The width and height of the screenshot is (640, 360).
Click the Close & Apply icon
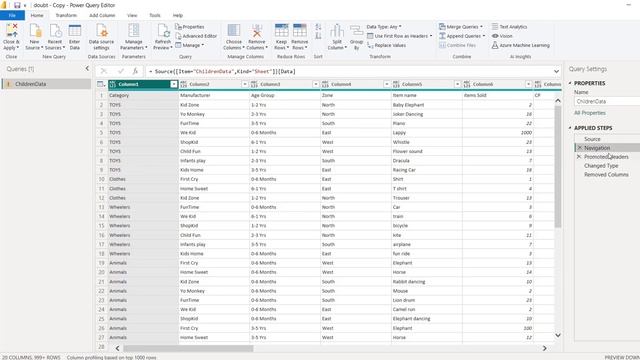pos(11,31)
